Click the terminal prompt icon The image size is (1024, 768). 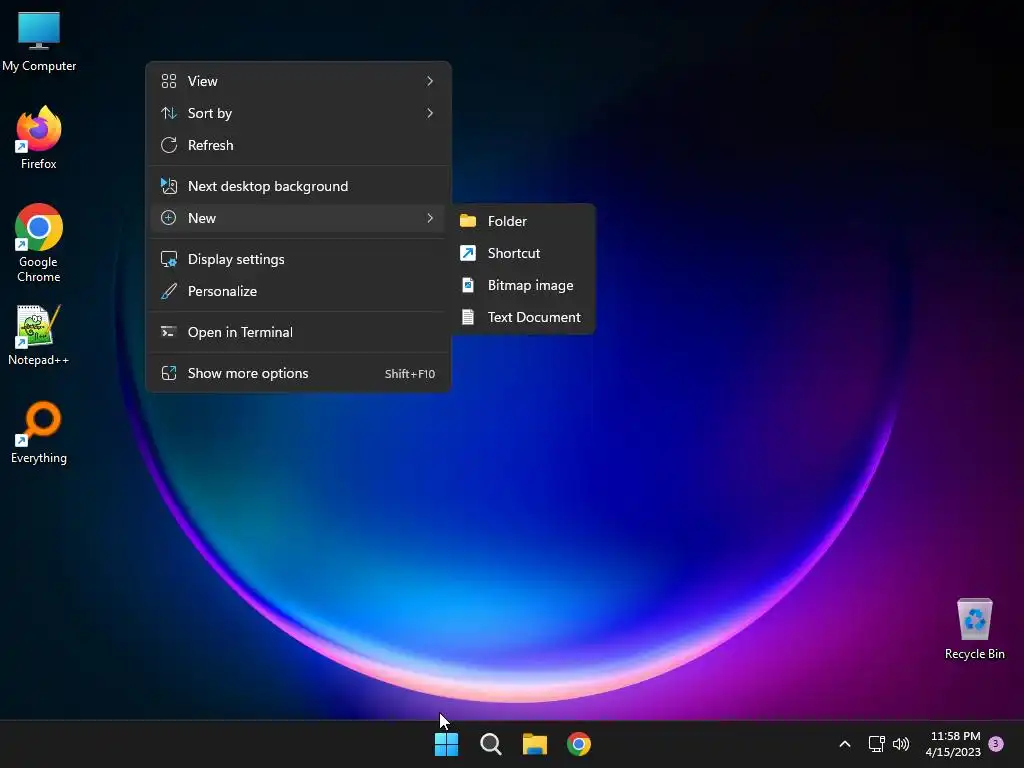[168, 332]
